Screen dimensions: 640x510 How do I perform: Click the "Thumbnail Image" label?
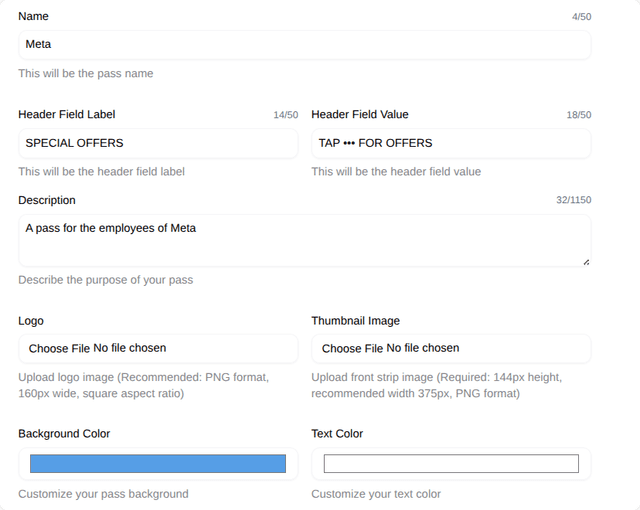point(355,321)
